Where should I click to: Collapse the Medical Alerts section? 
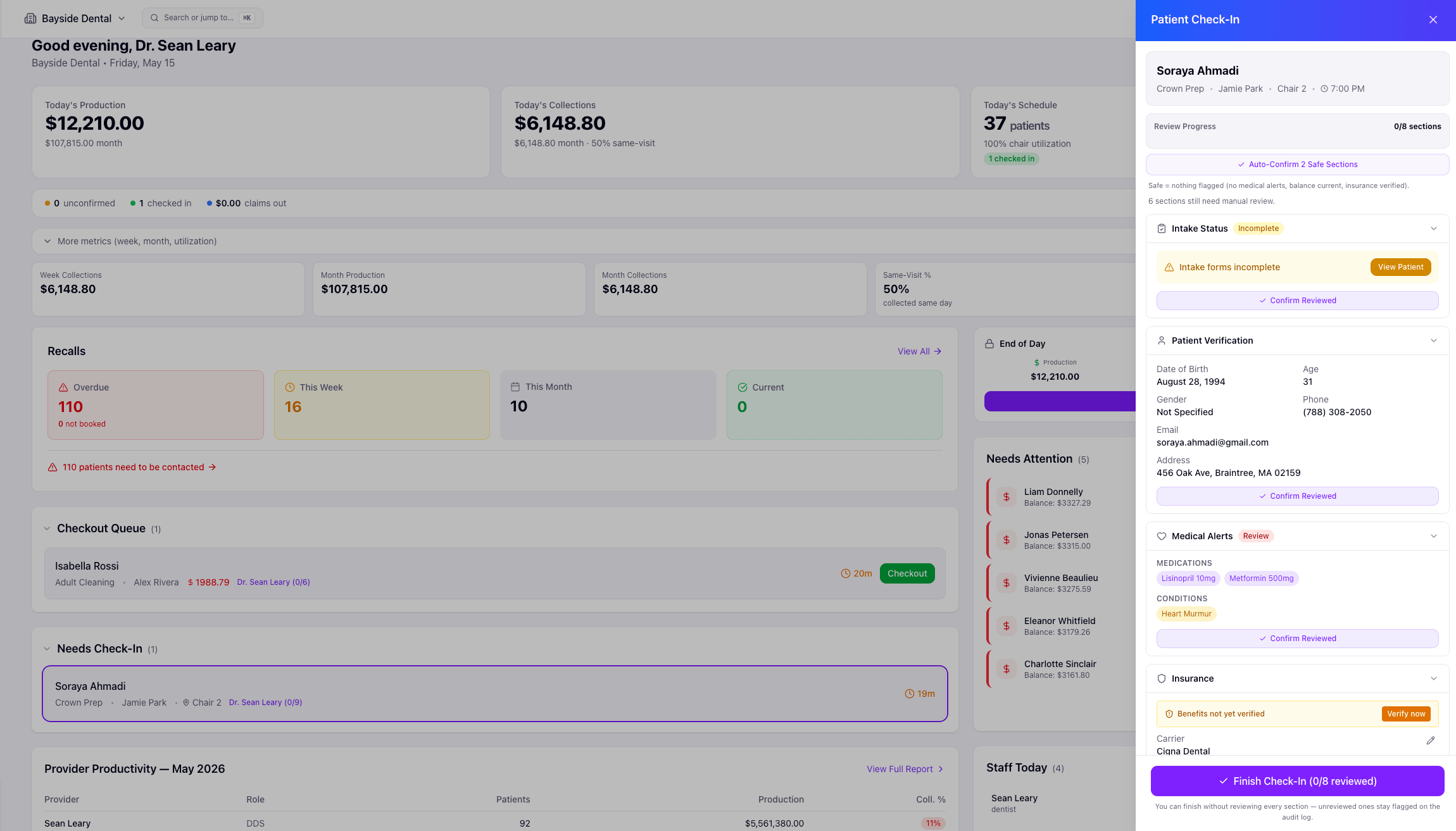point(1434,536)
